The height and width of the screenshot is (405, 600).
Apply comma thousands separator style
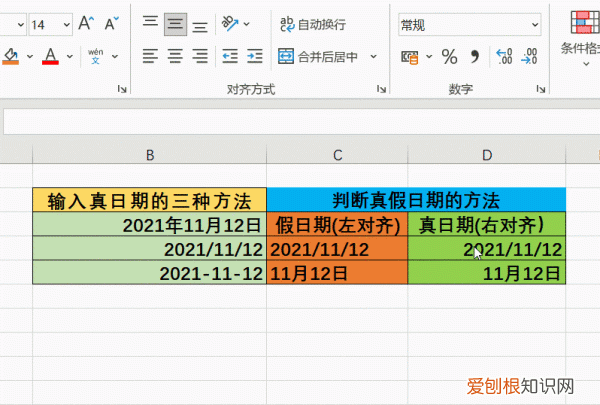pos(474,57)
